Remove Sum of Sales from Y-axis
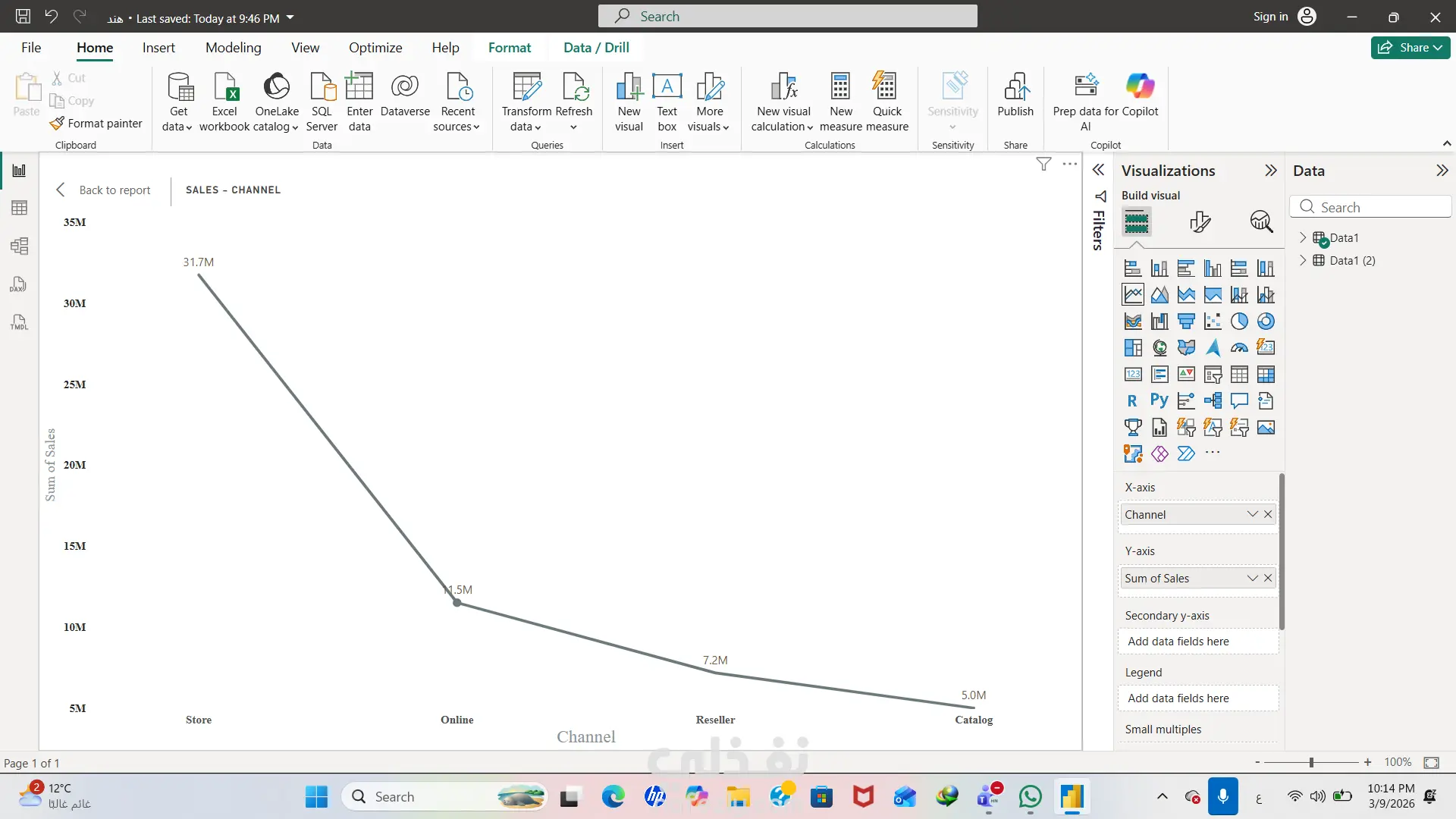 click(1268, 578)
